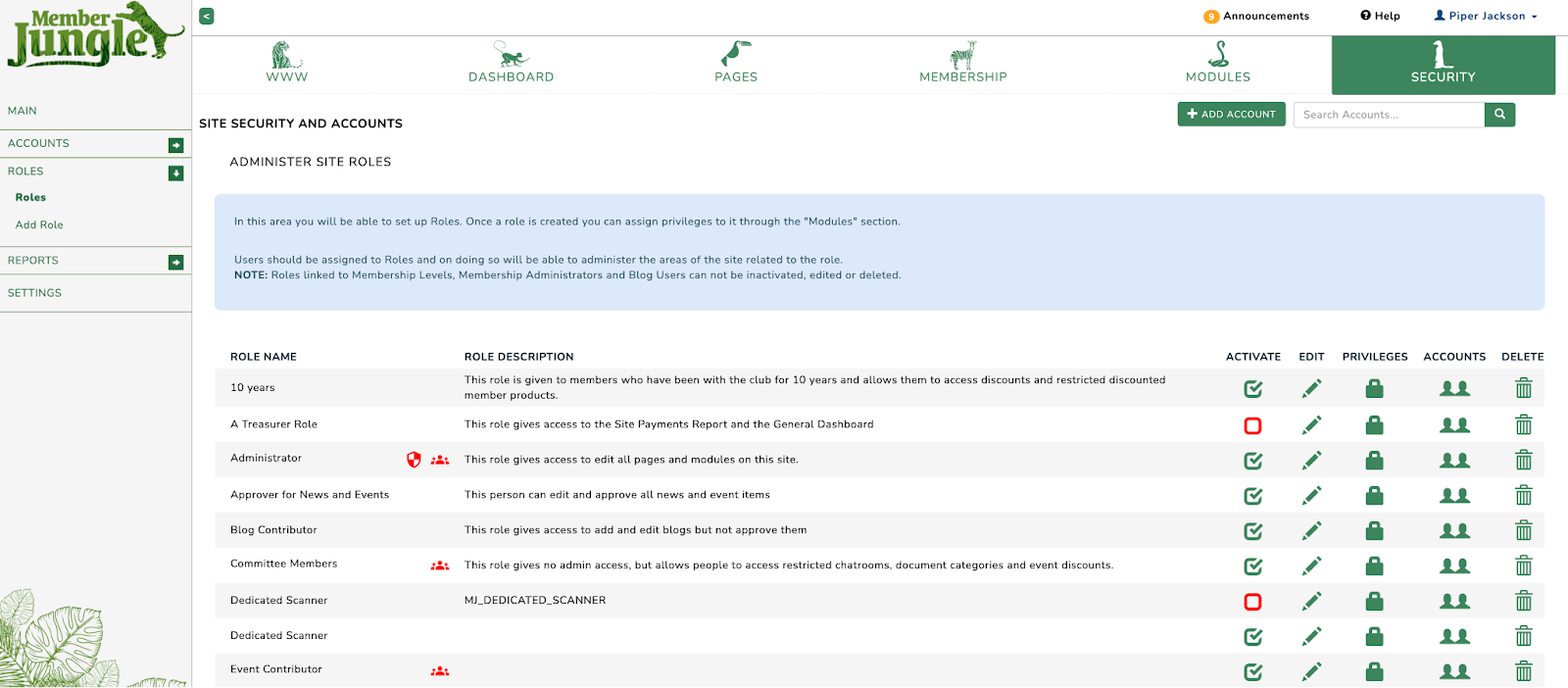Viewport: 1568px width, 688px height.
Task: Edit the Dedicated Scanner role without description
Action: pyautogui.click(x=1311, y=636)
